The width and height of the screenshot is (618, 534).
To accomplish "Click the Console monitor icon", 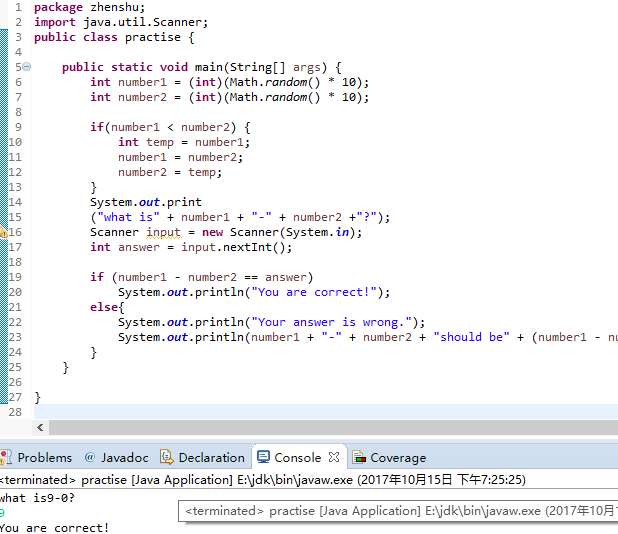I will (x=263, y=457).
